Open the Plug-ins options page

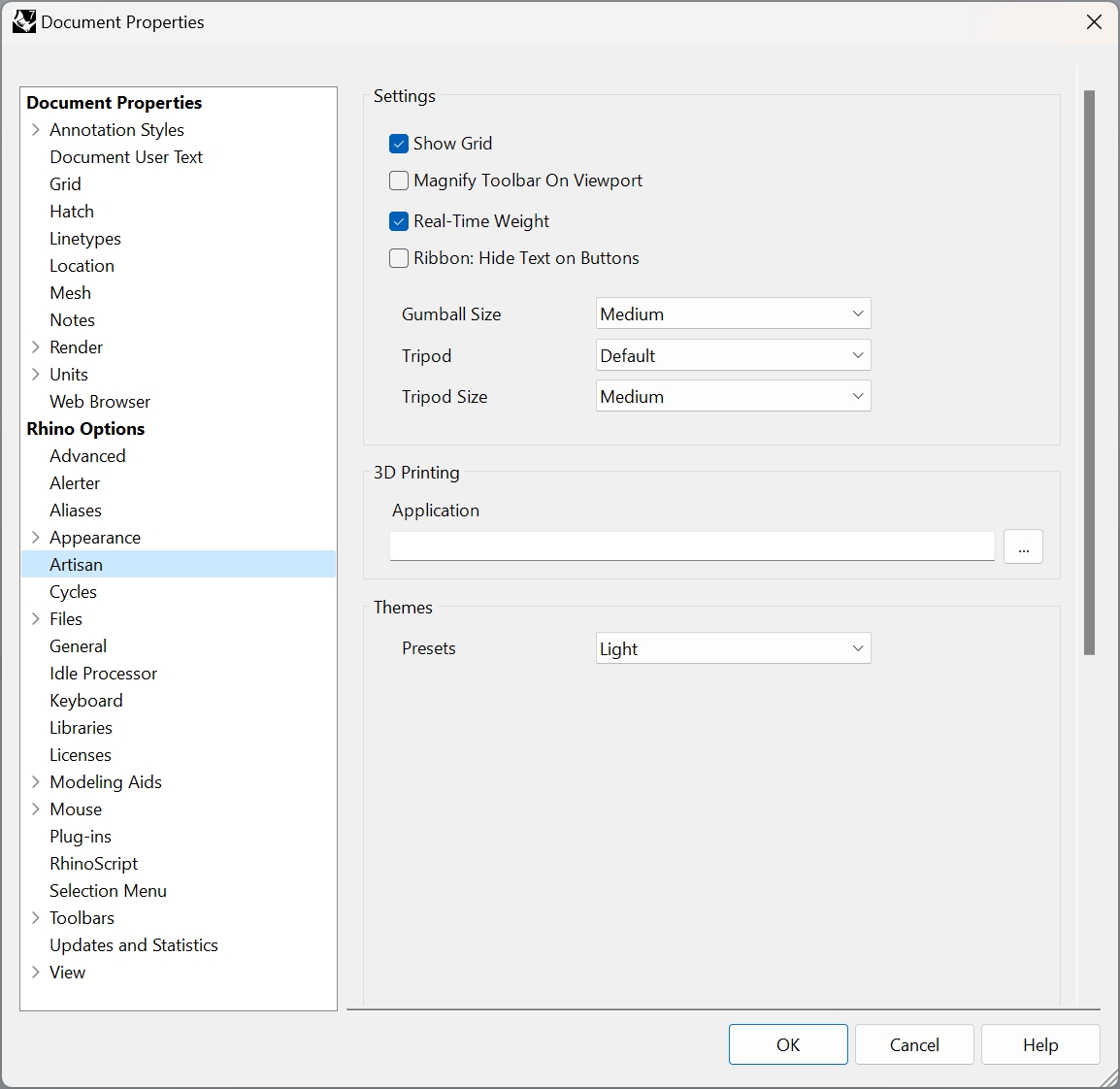pos(81,837)
